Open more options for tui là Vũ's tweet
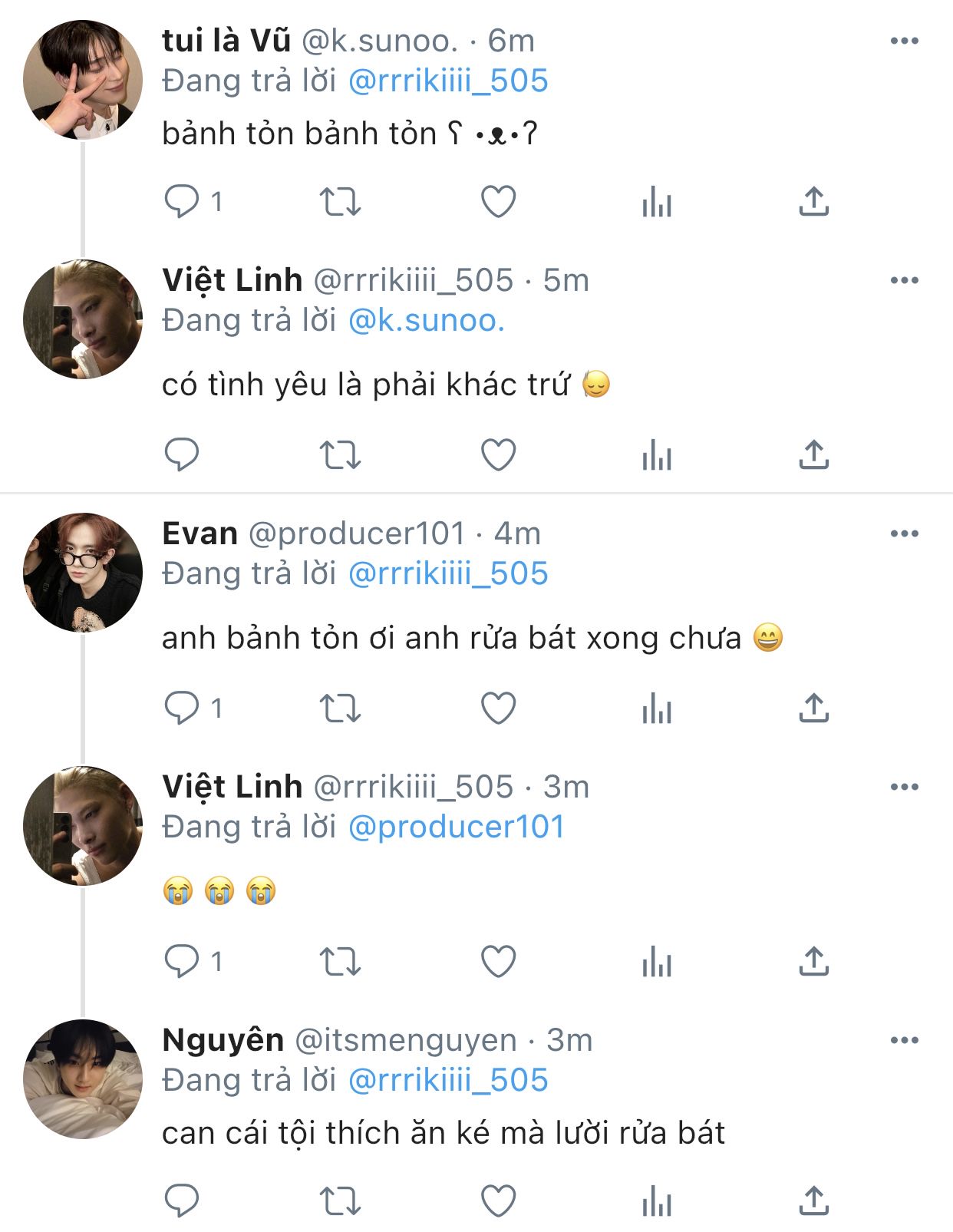The image size is (953, 1232). [x=904, y=41]
